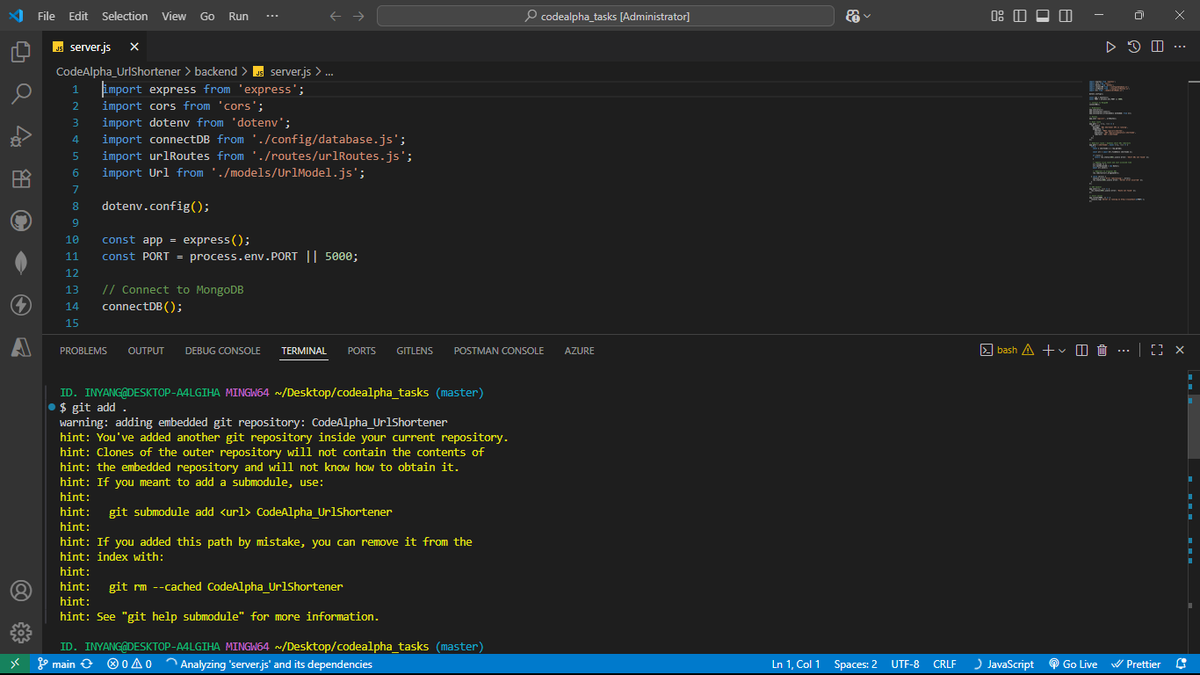Close the terminal panel

(x=1180, y=350)
